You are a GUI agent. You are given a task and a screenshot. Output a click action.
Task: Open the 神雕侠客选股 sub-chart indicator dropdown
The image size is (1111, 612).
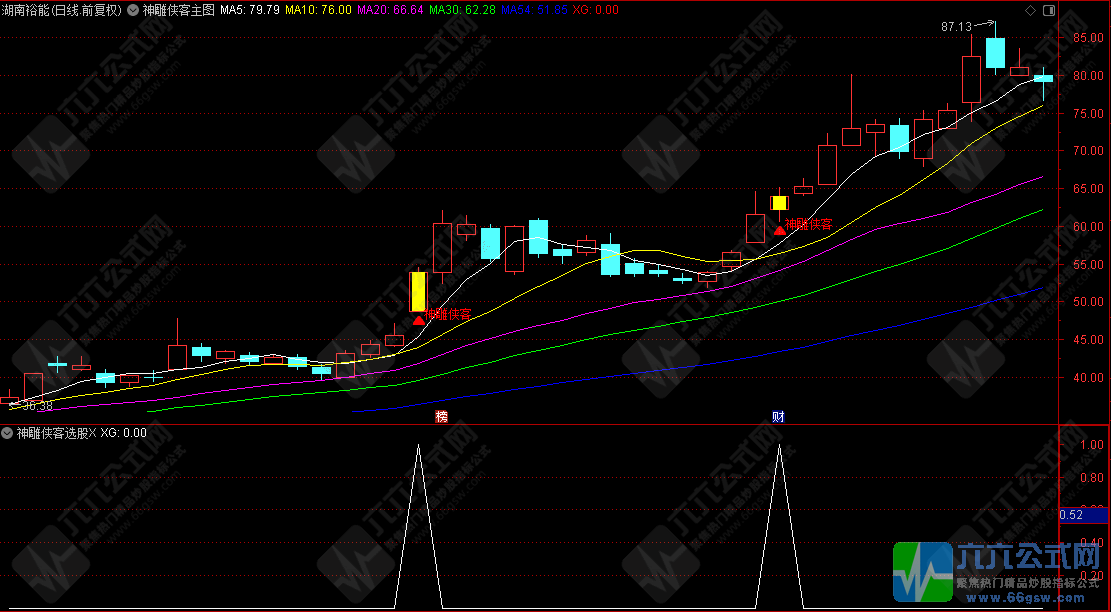click(x=8, y=434)
